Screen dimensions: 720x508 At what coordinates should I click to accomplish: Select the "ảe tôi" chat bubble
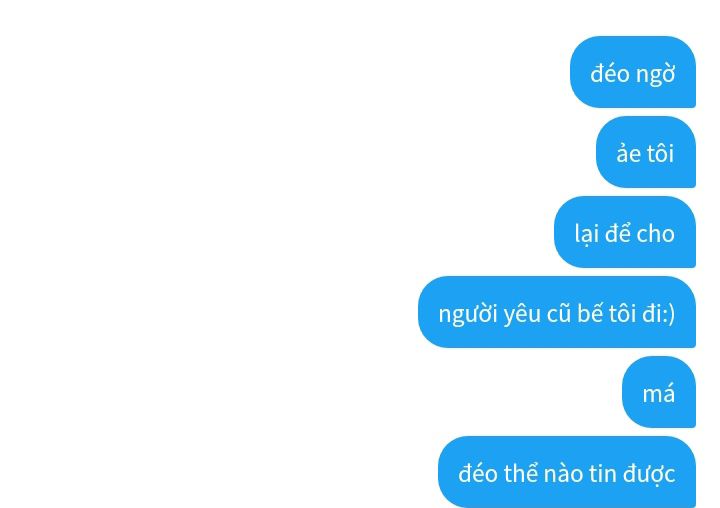click(646, 152)
